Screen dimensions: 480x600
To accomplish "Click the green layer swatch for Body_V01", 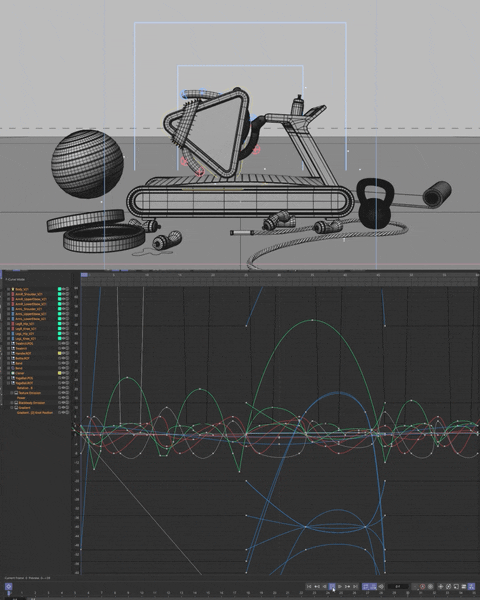I will [x=59, y=289].
